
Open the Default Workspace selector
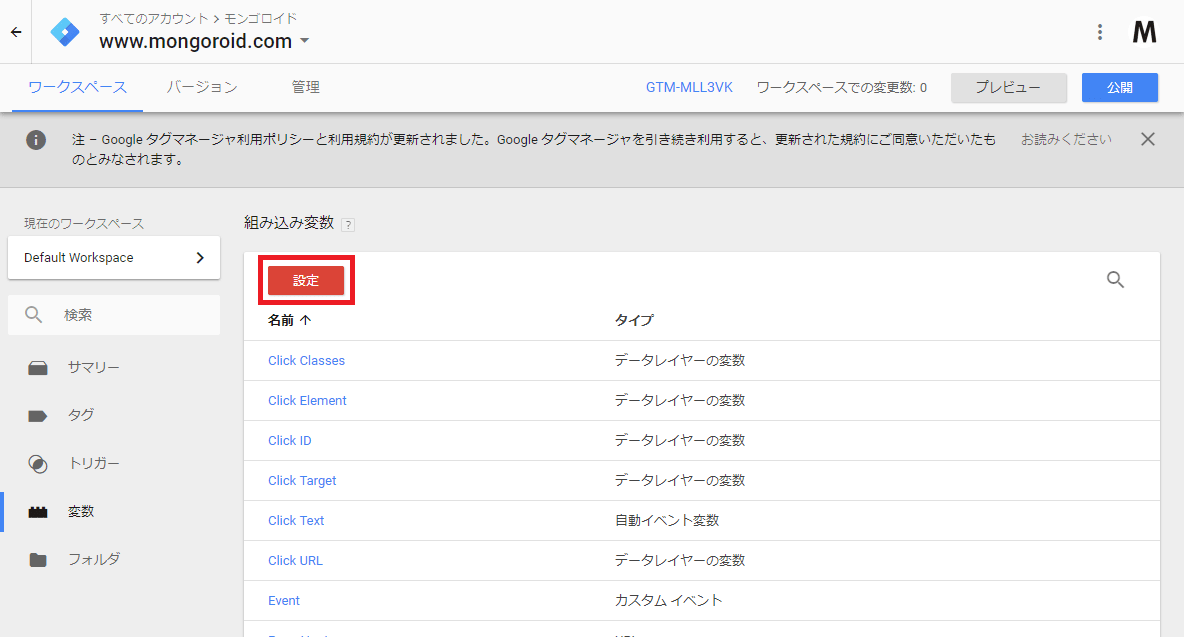coord(114,257)
